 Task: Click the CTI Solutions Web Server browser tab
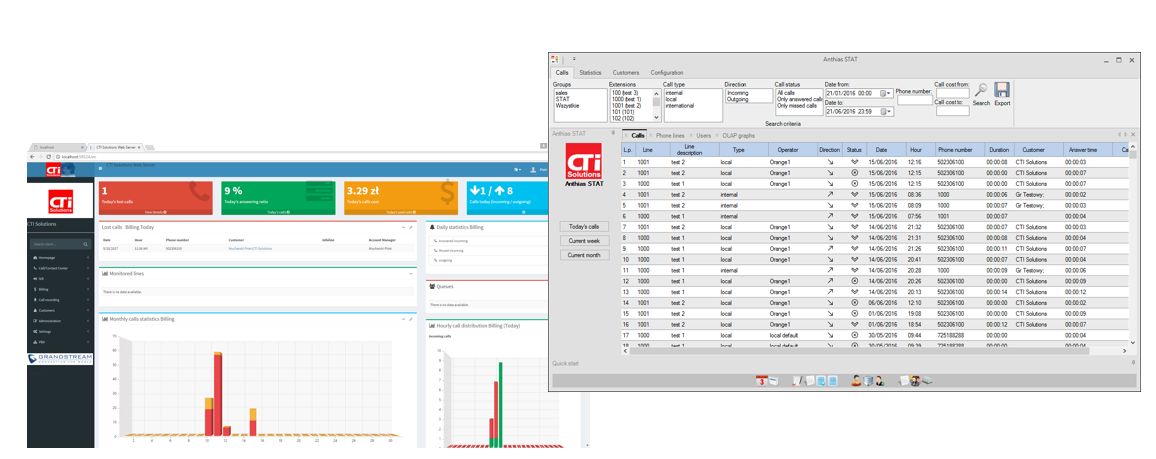114,147
